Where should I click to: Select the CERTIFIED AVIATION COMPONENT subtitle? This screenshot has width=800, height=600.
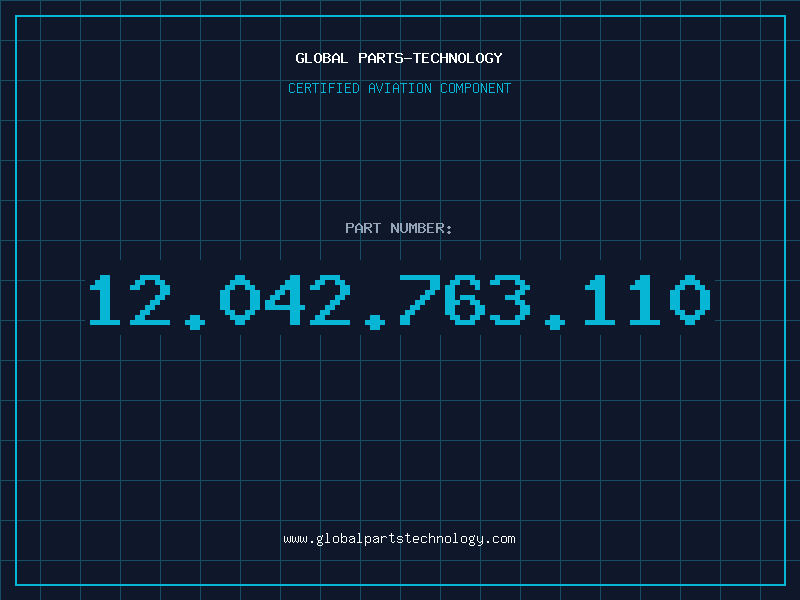coord(399,88)
